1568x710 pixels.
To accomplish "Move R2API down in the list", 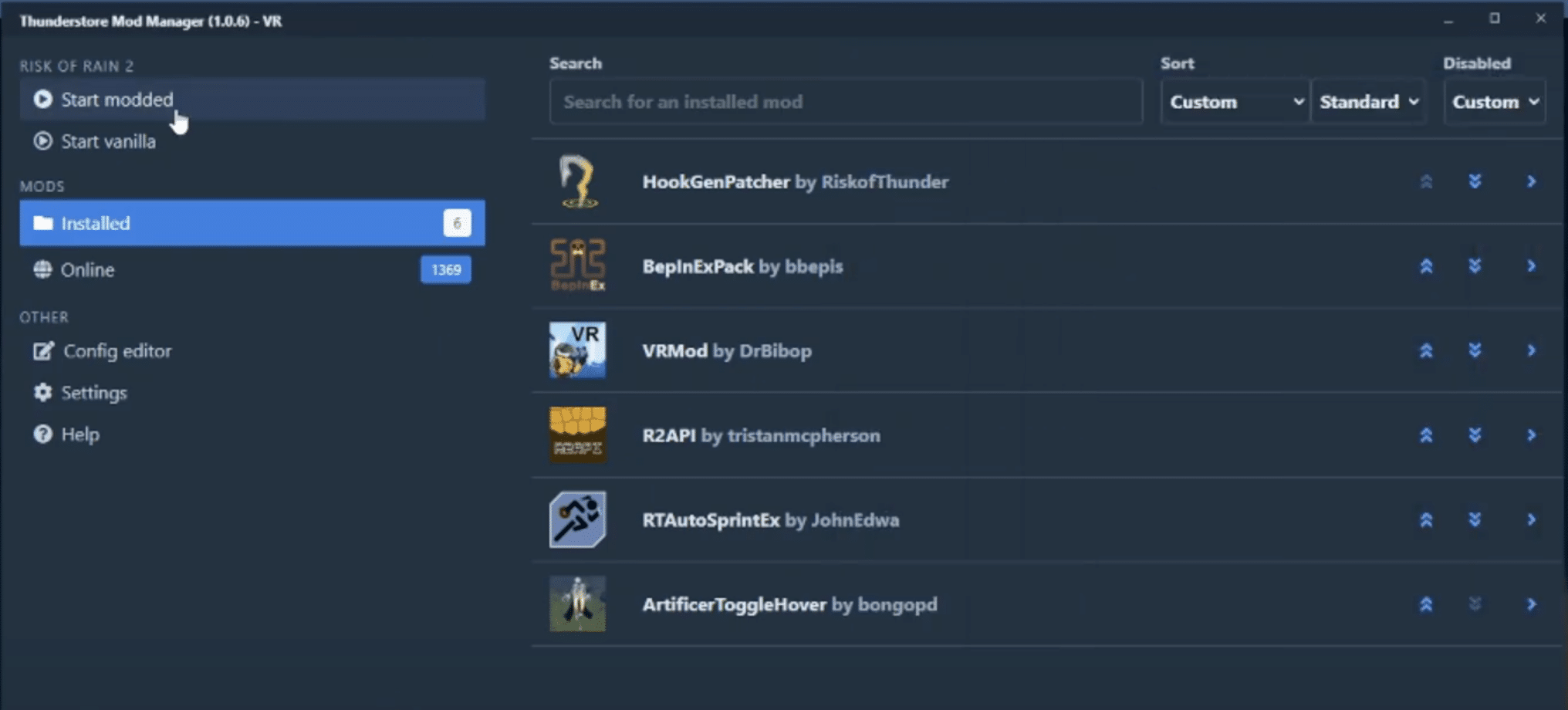I will [x=1475, y=435].
